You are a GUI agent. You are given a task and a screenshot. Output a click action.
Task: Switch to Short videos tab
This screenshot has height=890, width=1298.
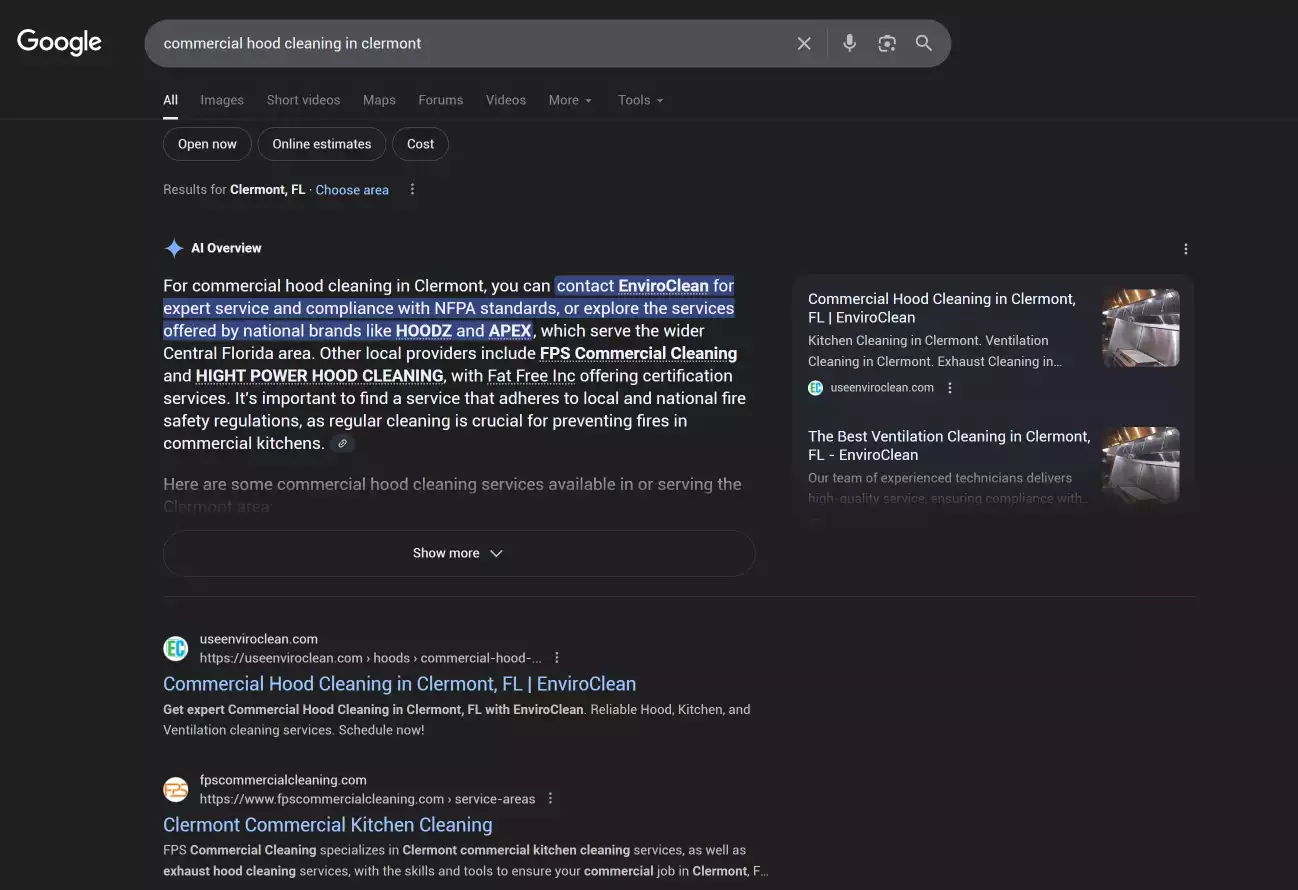303,100
